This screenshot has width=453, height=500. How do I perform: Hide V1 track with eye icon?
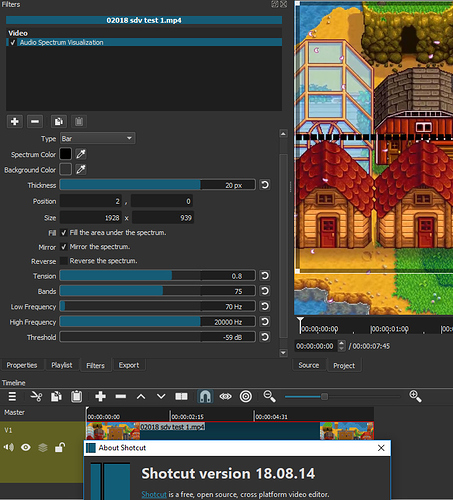(x=26, y=447)
